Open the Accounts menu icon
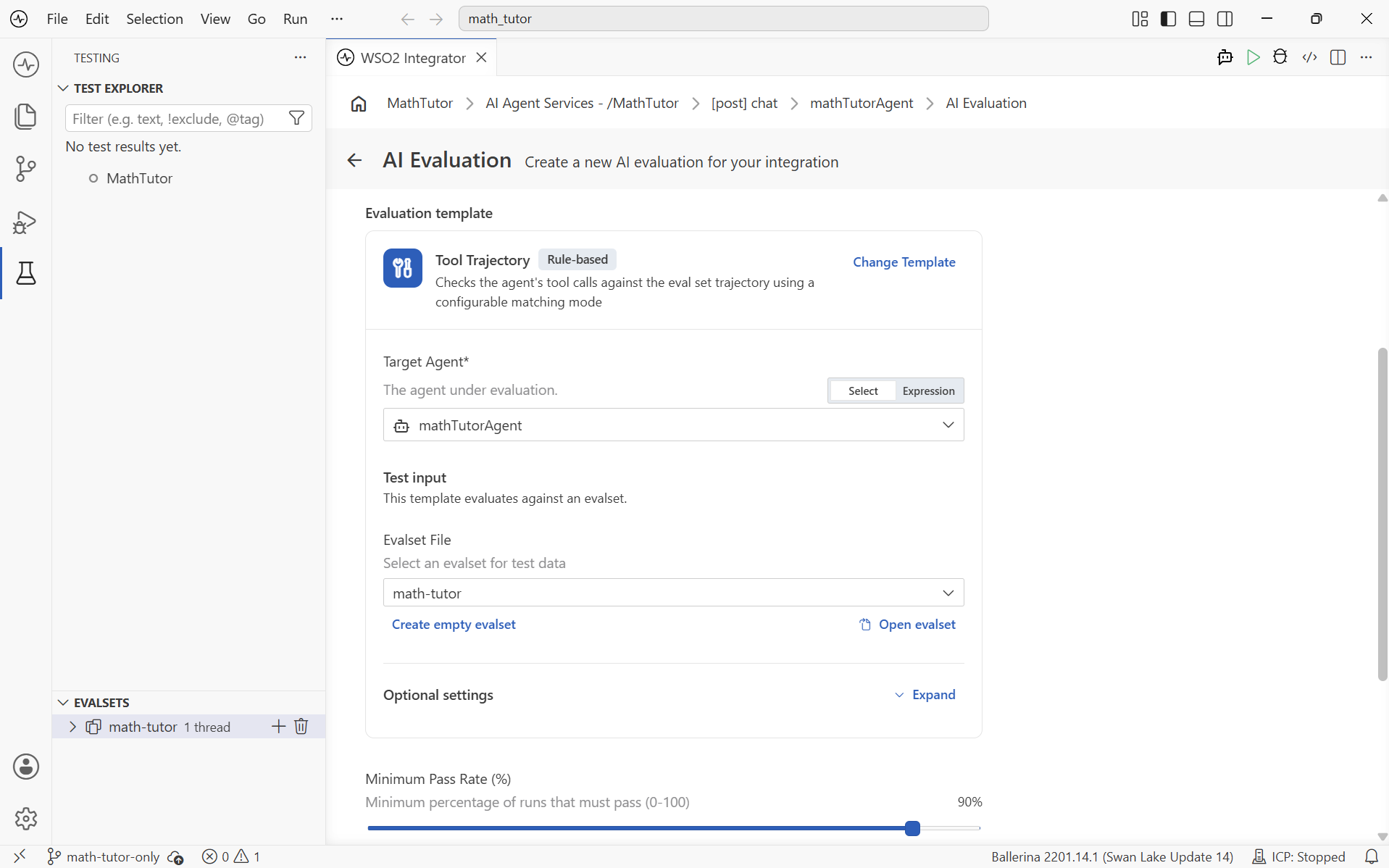 26,767
